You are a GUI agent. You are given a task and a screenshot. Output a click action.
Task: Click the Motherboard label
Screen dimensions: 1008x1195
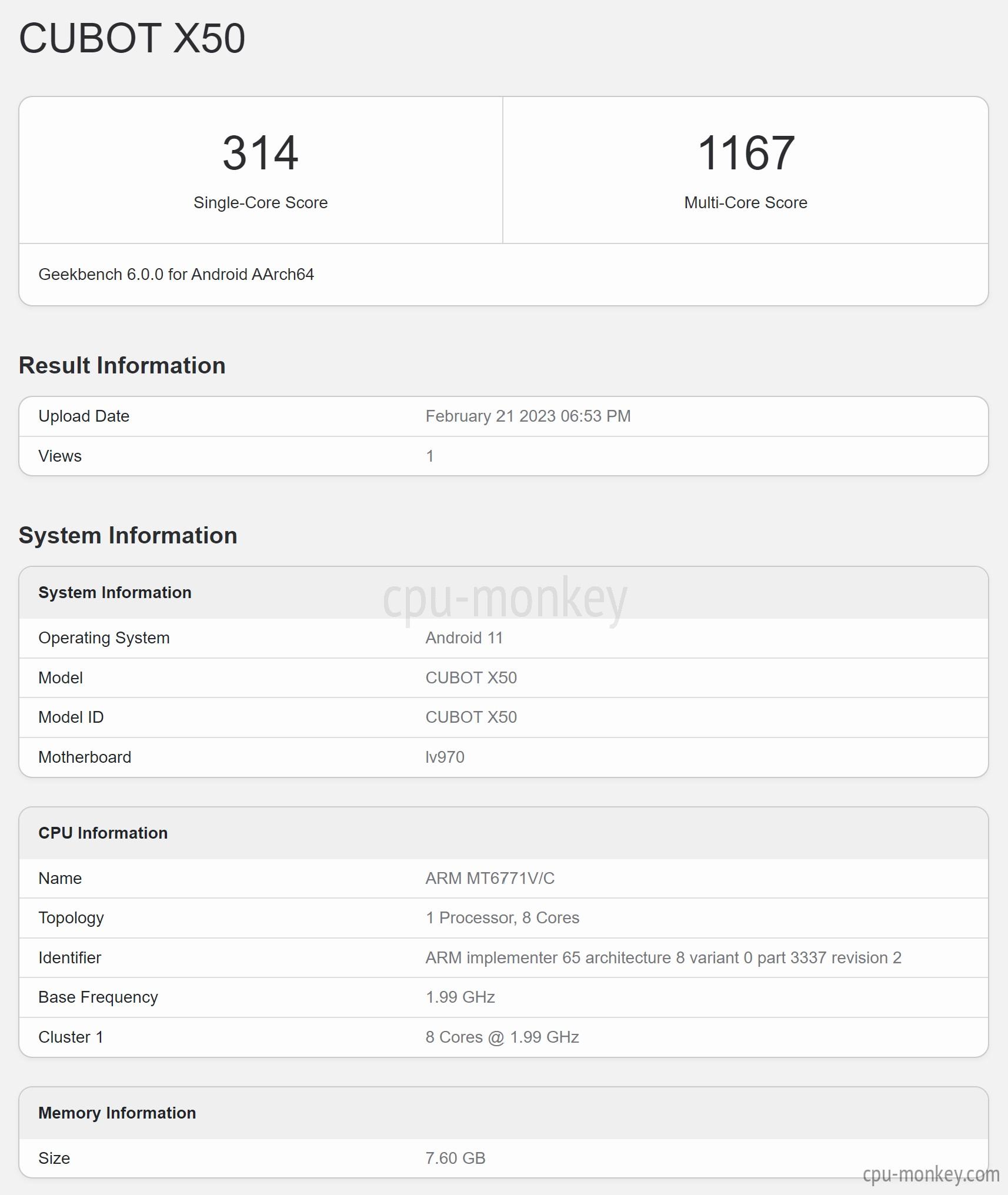pos(85,757)
